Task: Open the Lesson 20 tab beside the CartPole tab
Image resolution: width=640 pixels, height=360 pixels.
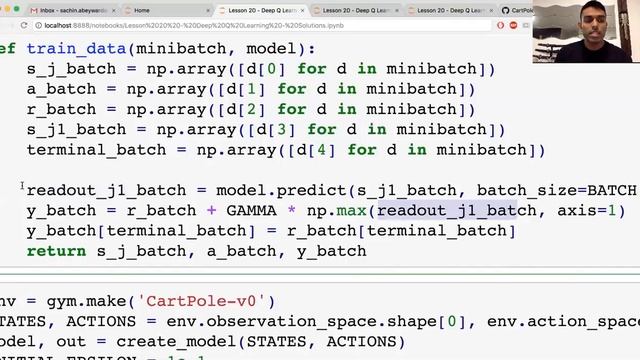Action: (x=451, y=10)
